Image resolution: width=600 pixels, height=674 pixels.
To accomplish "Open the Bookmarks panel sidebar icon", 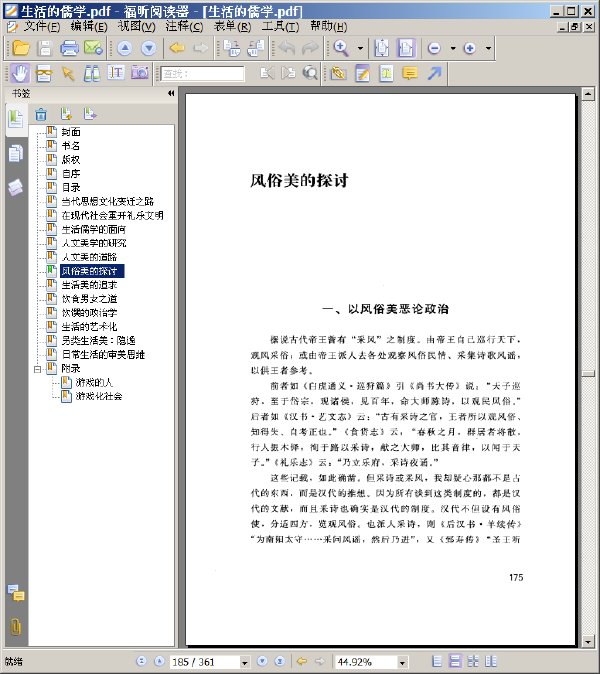I will [x=15, y=119].
